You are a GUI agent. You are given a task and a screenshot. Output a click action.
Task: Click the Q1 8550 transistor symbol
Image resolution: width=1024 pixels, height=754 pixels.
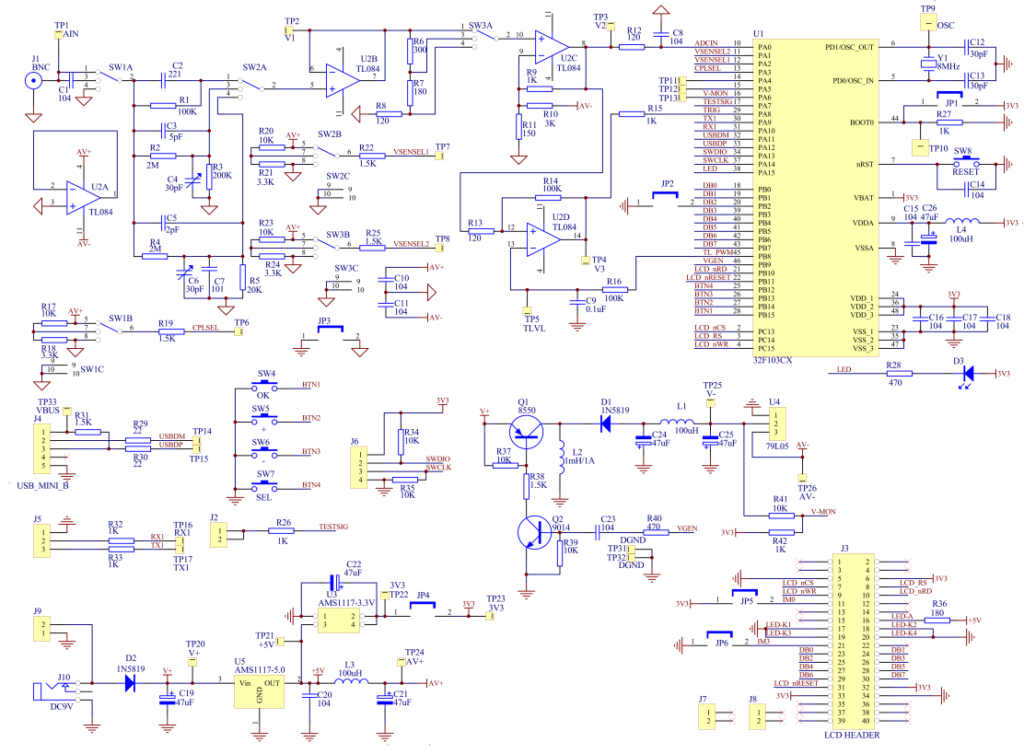coord(524,431)
